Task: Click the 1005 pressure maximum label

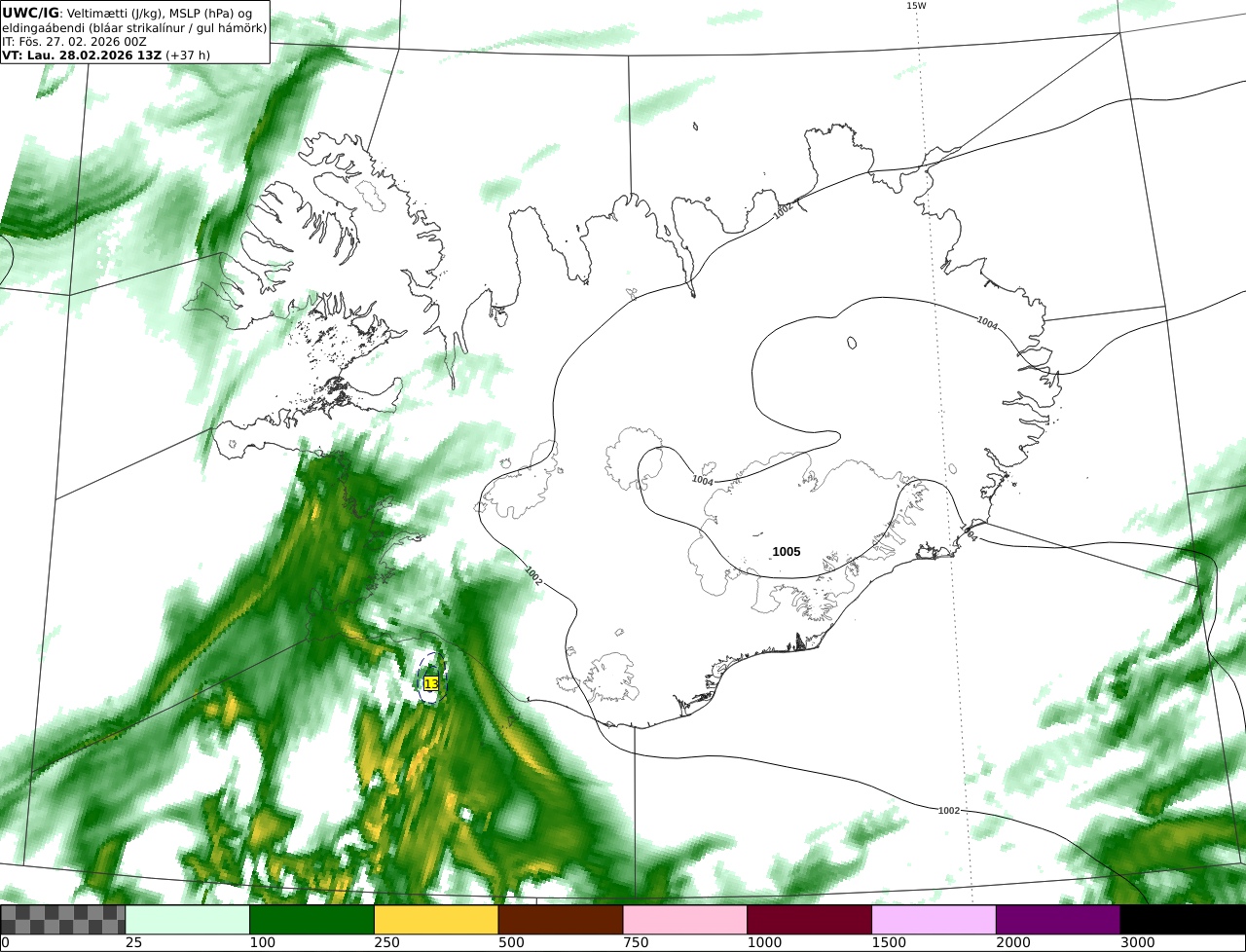Action: point(787,552)
